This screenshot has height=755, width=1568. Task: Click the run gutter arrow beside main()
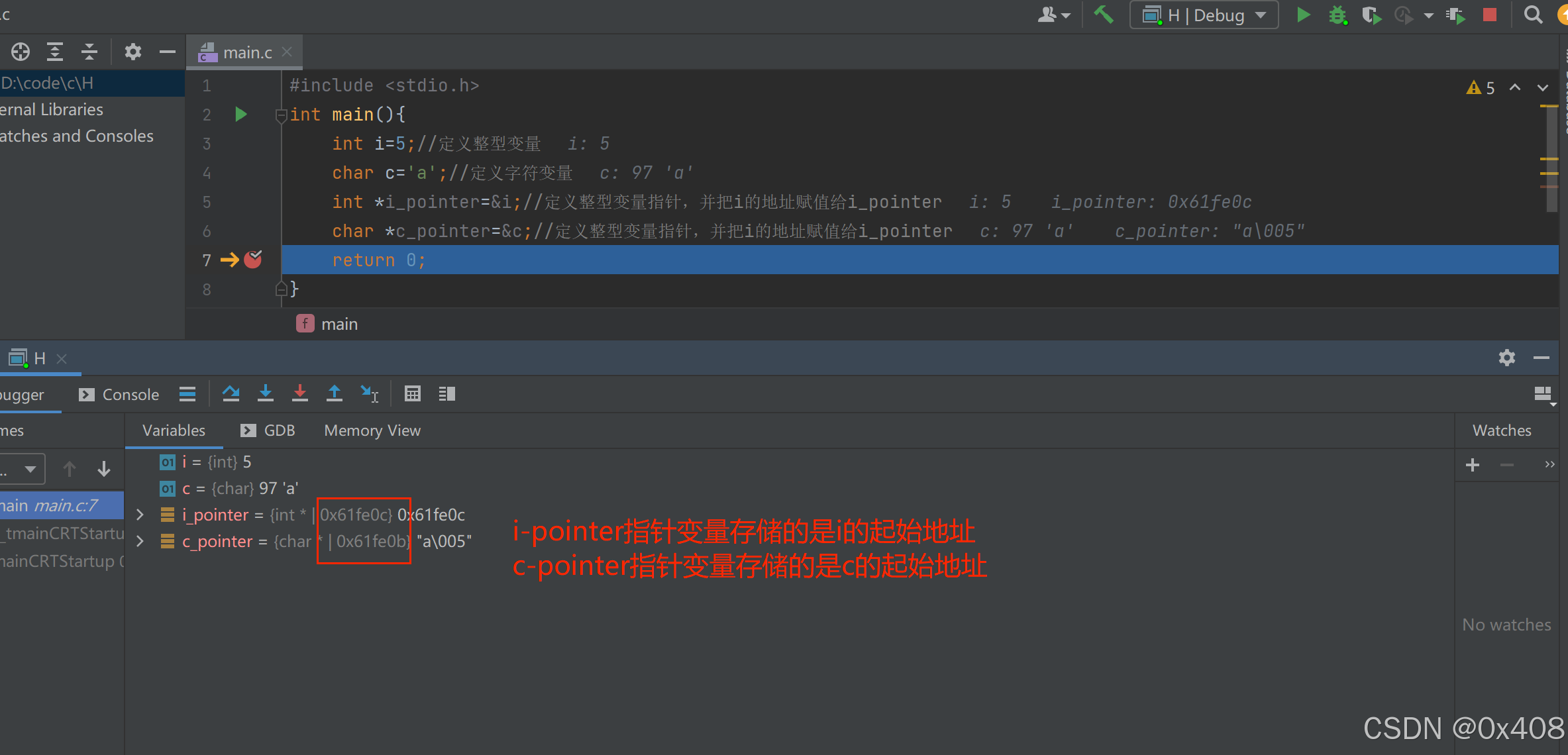[x=241, y=115]
